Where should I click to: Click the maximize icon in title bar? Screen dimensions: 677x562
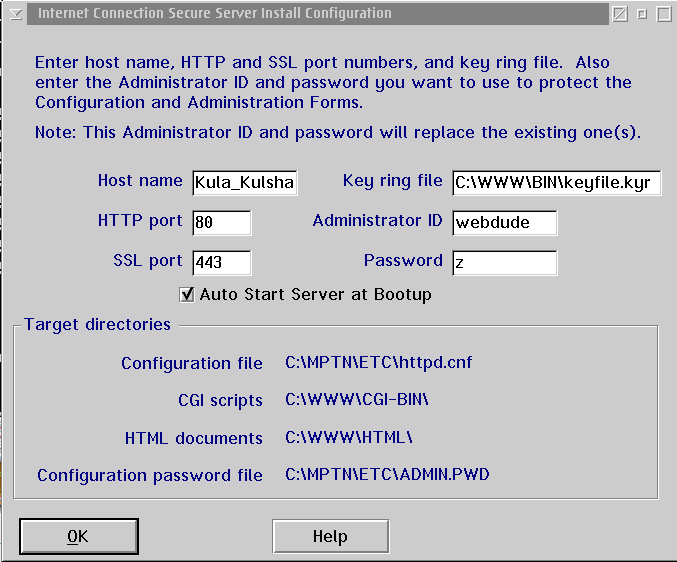[662, 14]
